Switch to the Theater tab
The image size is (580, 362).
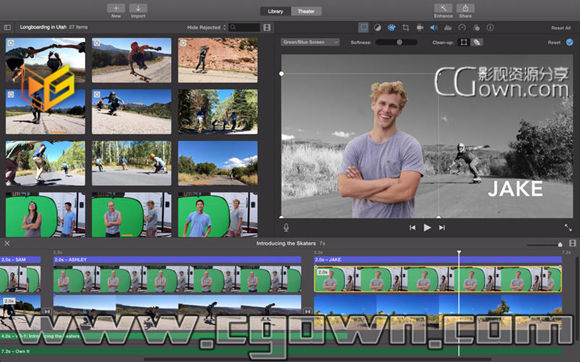pyautogui.click(x=306, y=11)
